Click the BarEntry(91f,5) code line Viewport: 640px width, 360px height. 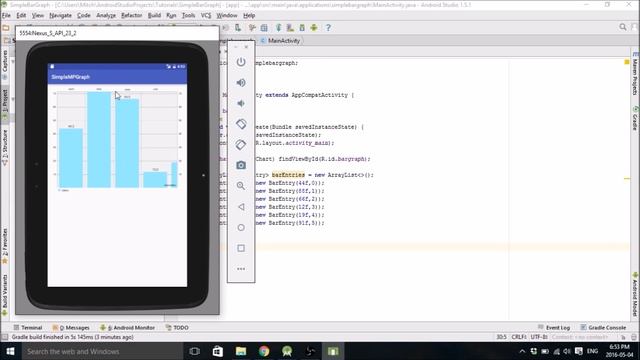(290, 223)
